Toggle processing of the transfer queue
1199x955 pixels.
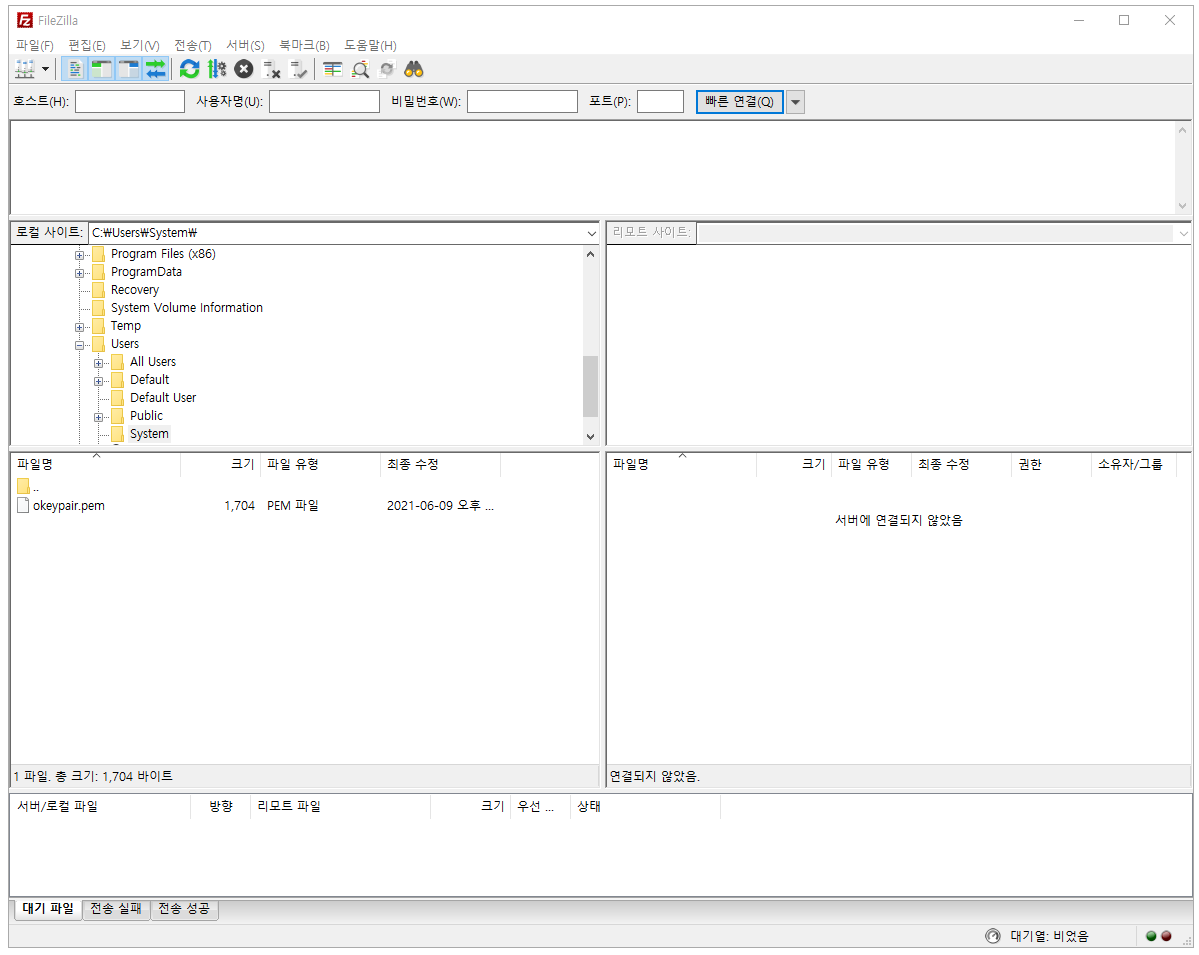(x=216, y=70)
